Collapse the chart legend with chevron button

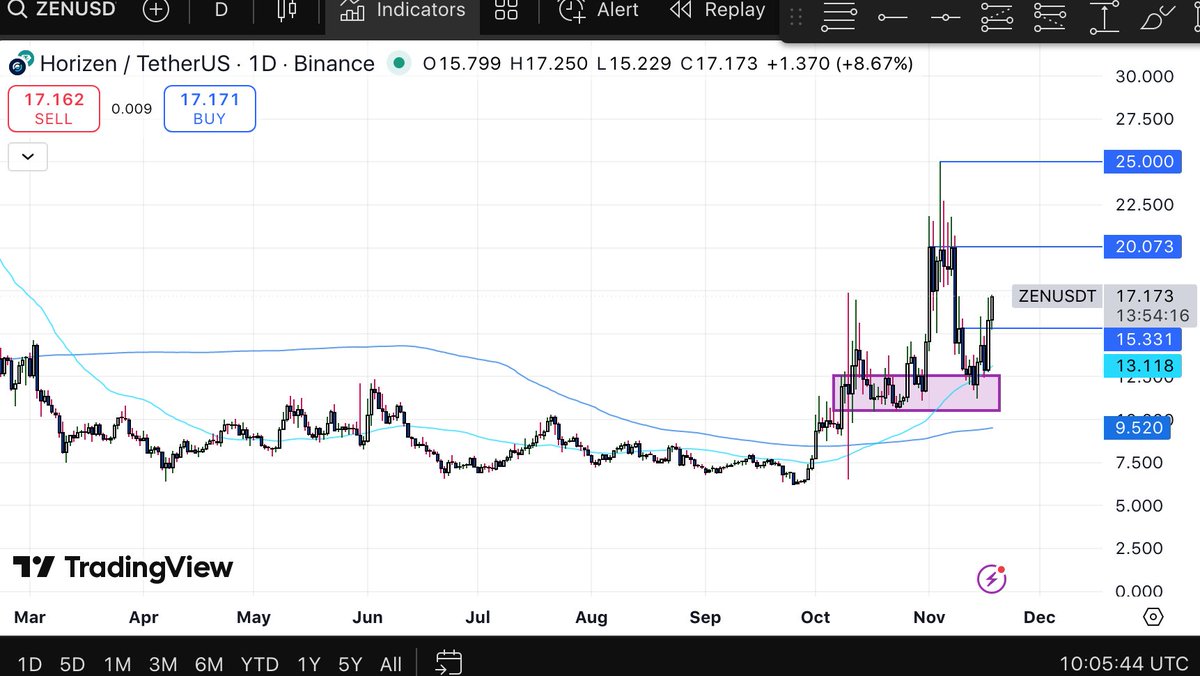pyautogui.click(x=27, y=157)
